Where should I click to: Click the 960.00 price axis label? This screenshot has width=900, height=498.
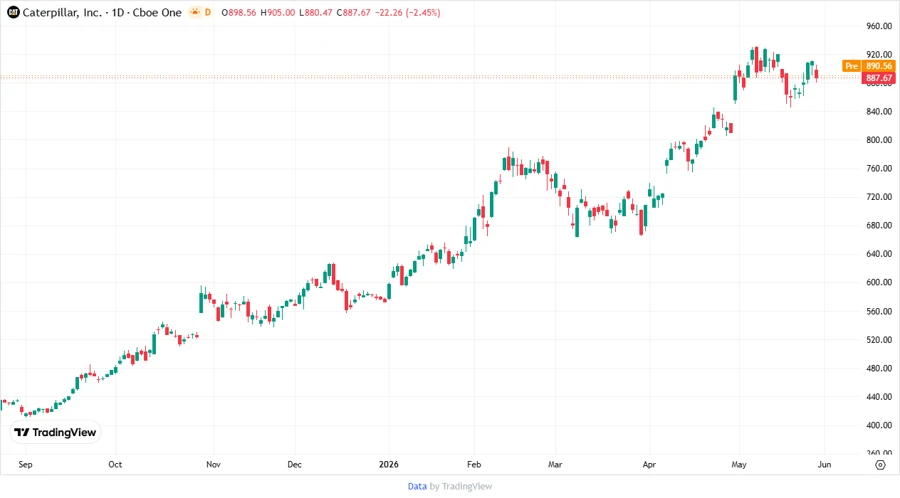click(879, 26)
